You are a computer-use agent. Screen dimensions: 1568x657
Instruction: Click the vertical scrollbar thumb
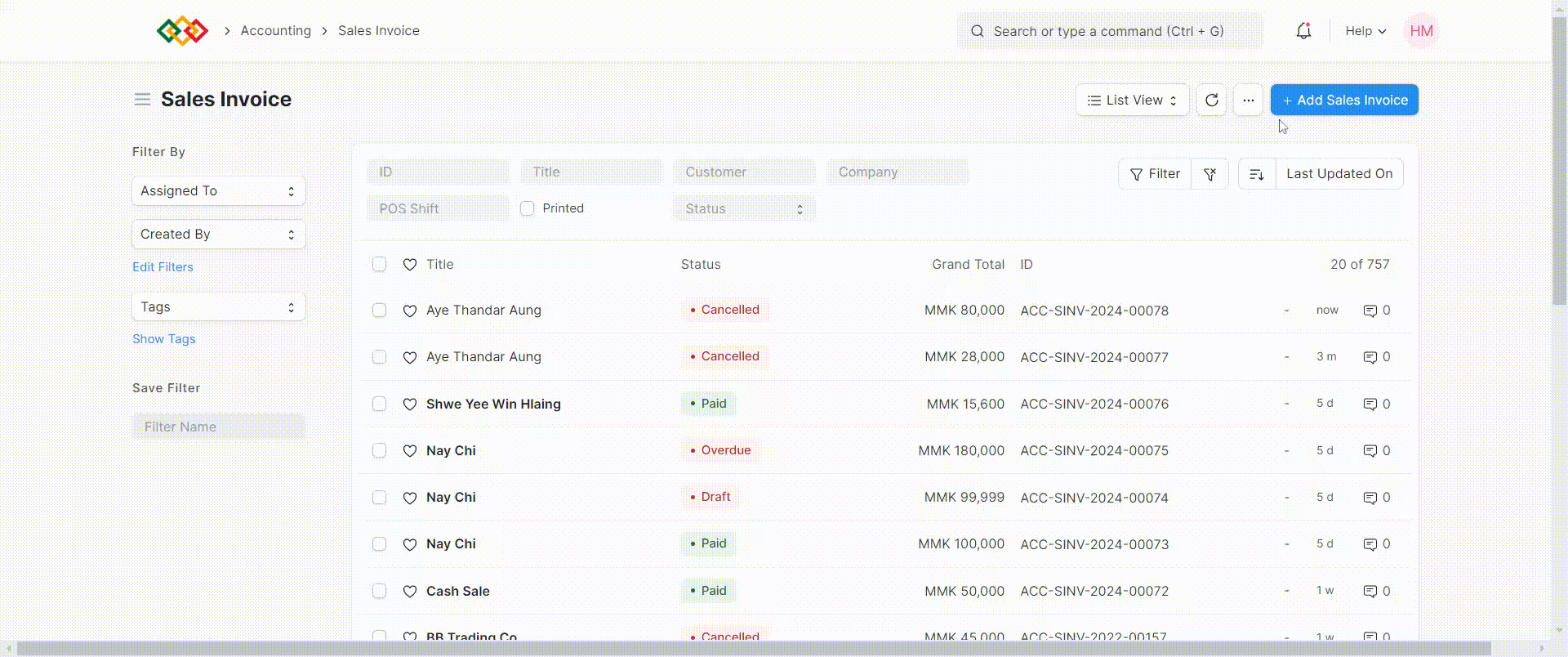pos(1559,159)
